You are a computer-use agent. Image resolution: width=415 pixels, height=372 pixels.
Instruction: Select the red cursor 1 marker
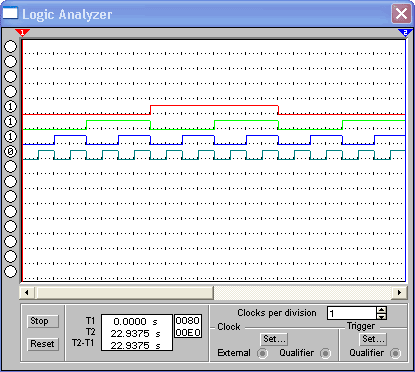click(22, 33)
